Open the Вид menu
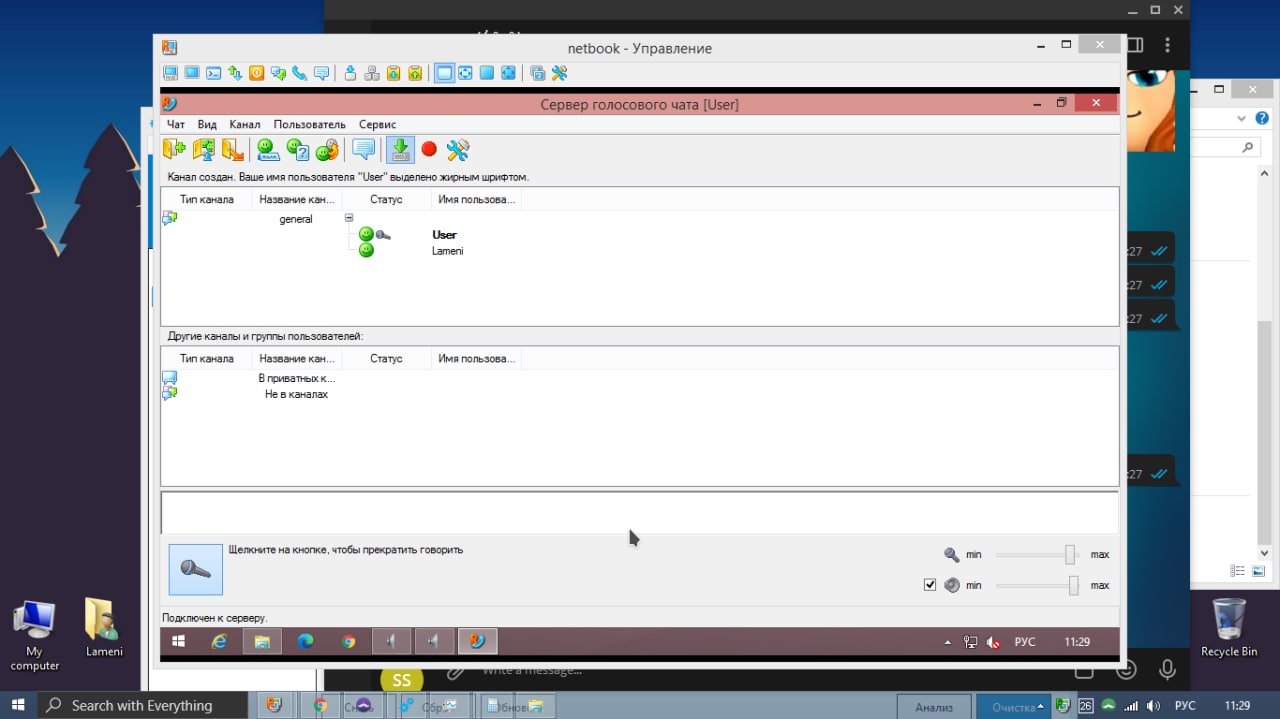This screenshot has height=719, width=1280. [207, 125]
